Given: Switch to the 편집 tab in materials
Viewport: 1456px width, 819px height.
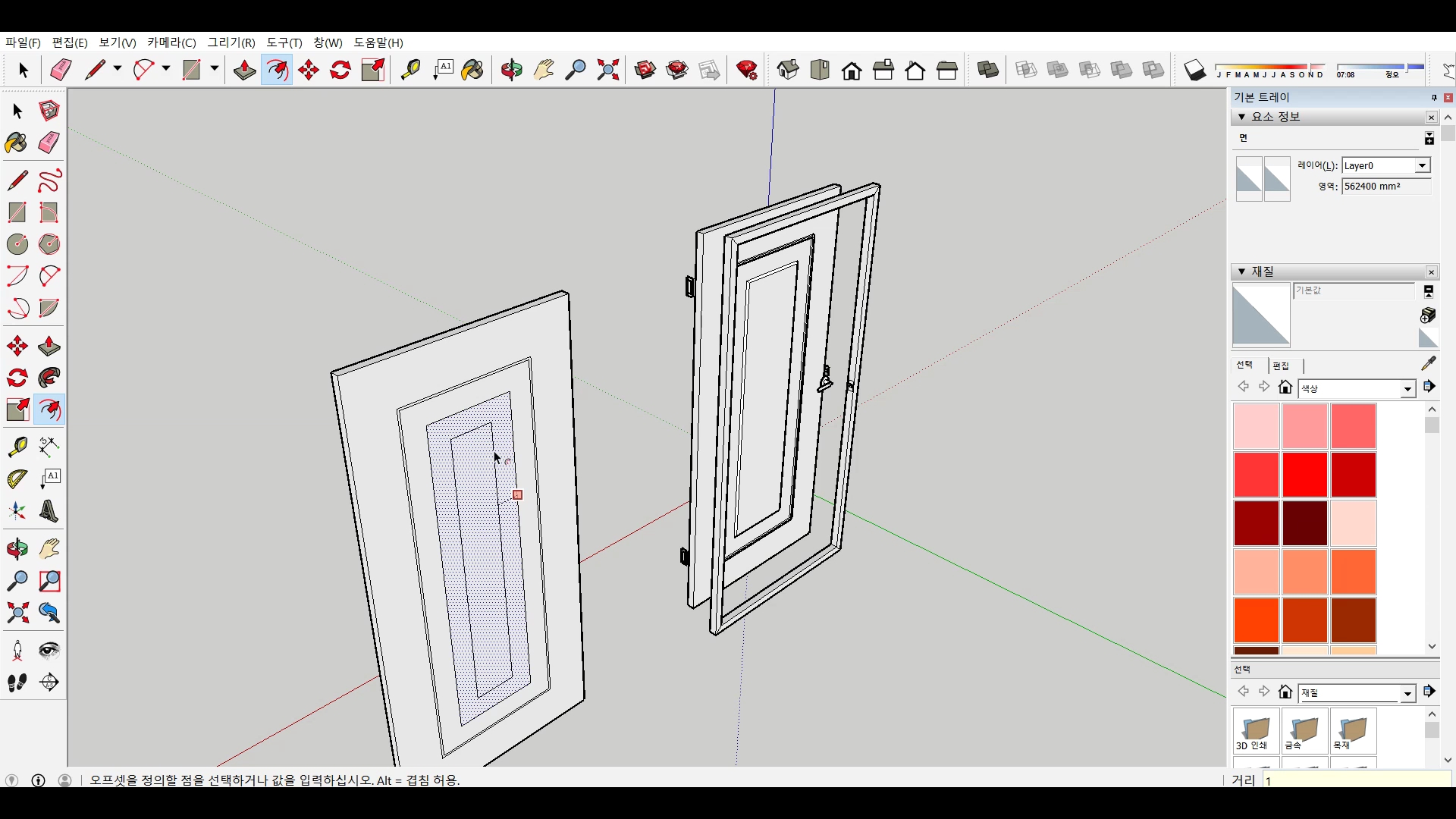Looking at the screenshot, I should coord(1281,366).
